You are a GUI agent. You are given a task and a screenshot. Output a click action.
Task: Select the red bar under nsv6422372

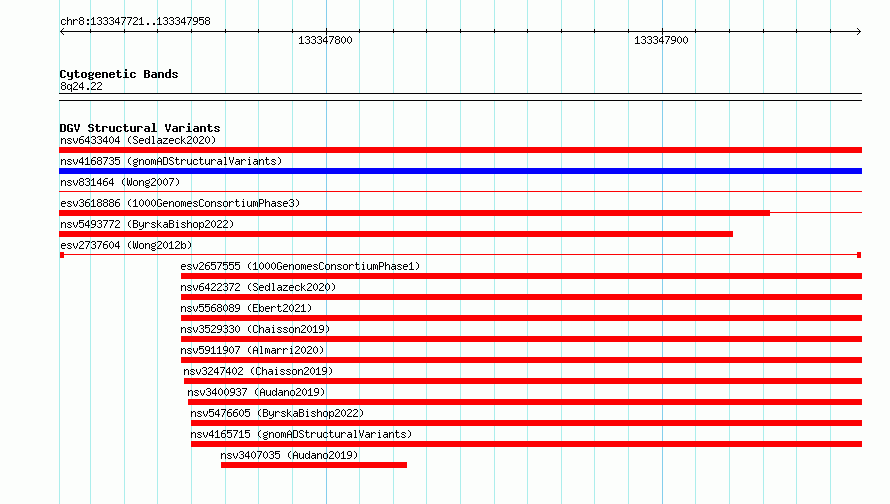click(522, 297)
